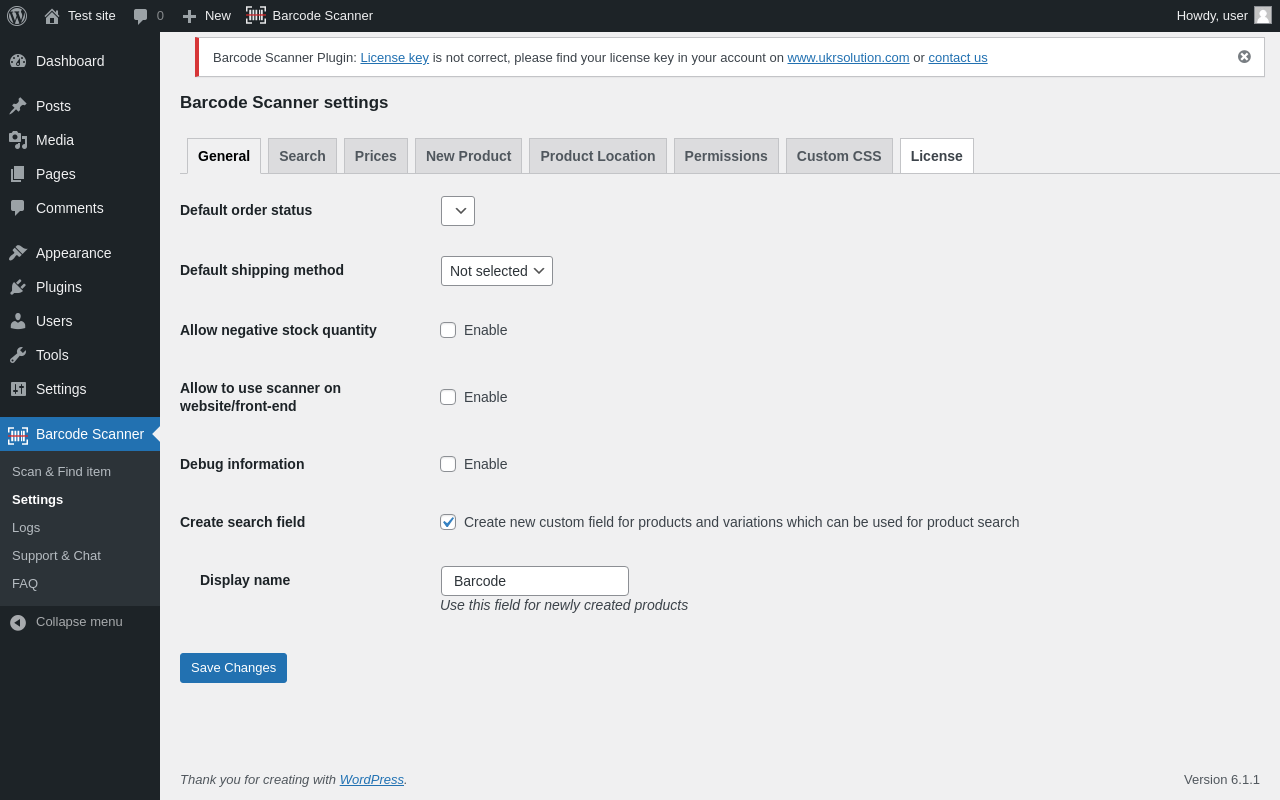The width and height of the screenshot is (1280, 800).
Task: Switch to the Prices tab
Action: coord(376,156)
